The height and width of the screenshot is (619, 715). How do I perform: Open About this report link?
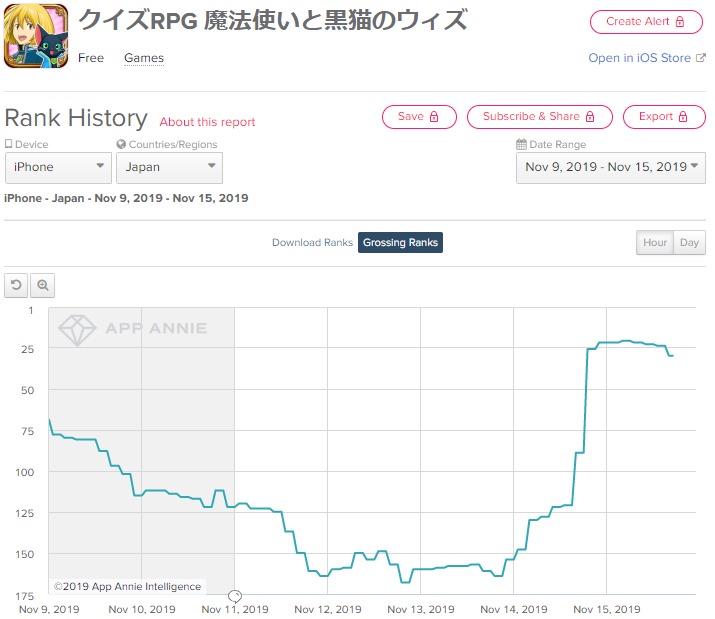[x=207, y=122]
